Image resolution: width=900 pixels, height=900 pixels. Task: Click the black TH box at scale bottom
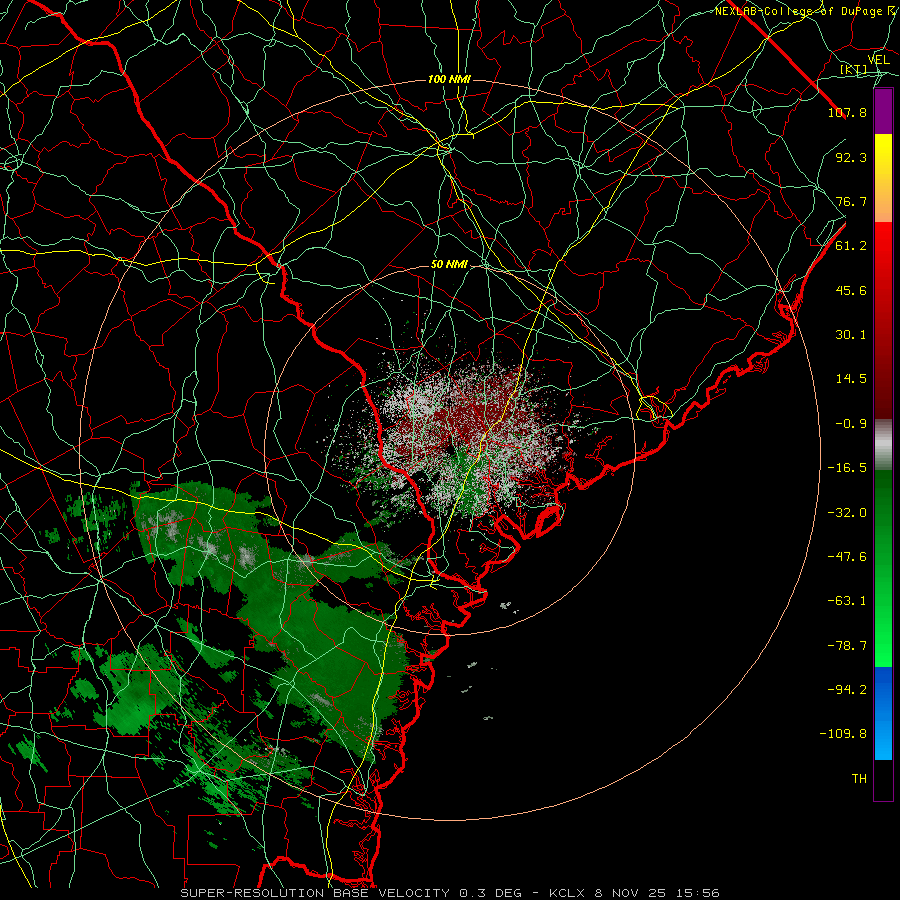(883, 779)
